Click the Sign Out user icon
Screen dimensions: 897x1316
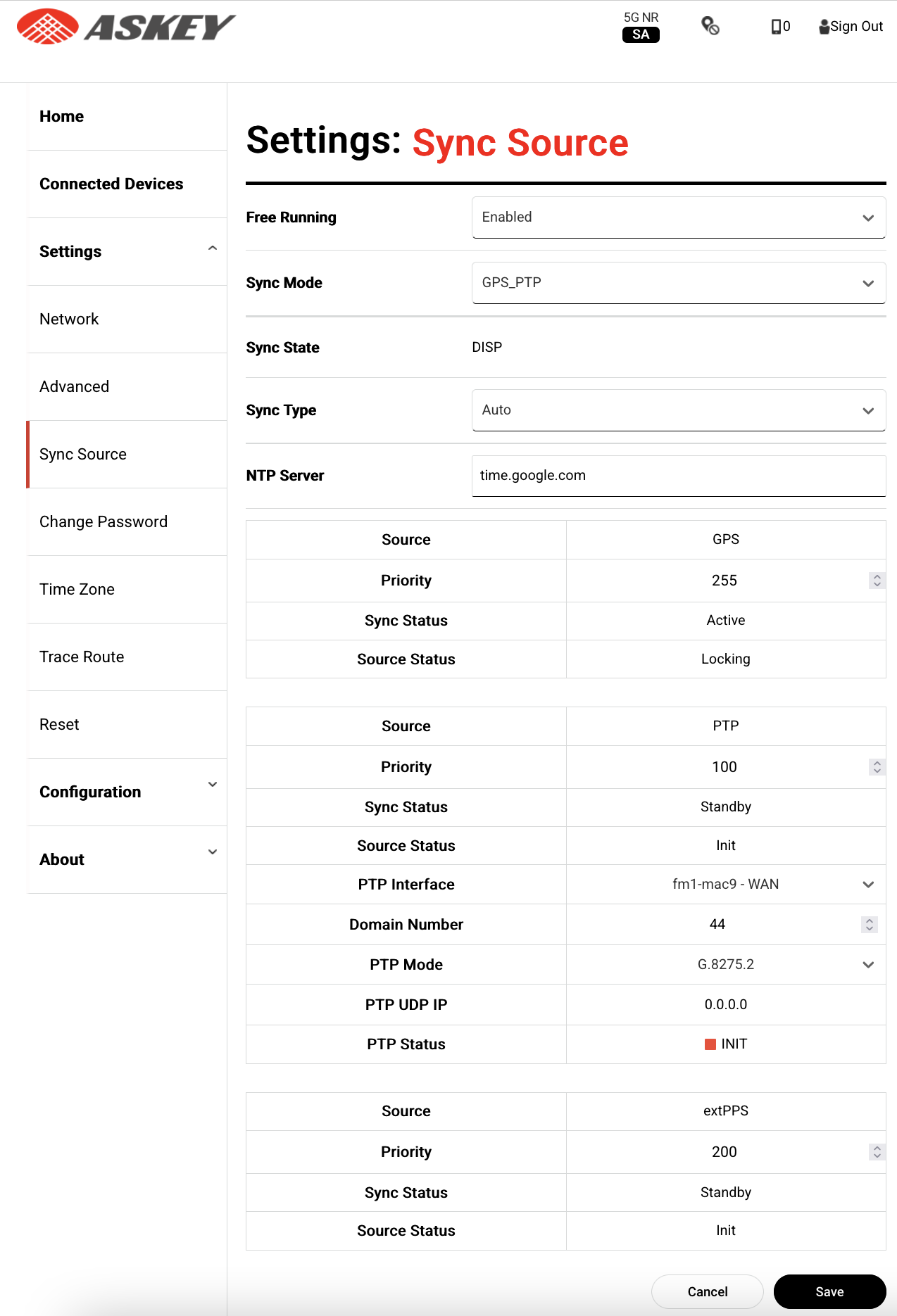click(824, 27)
